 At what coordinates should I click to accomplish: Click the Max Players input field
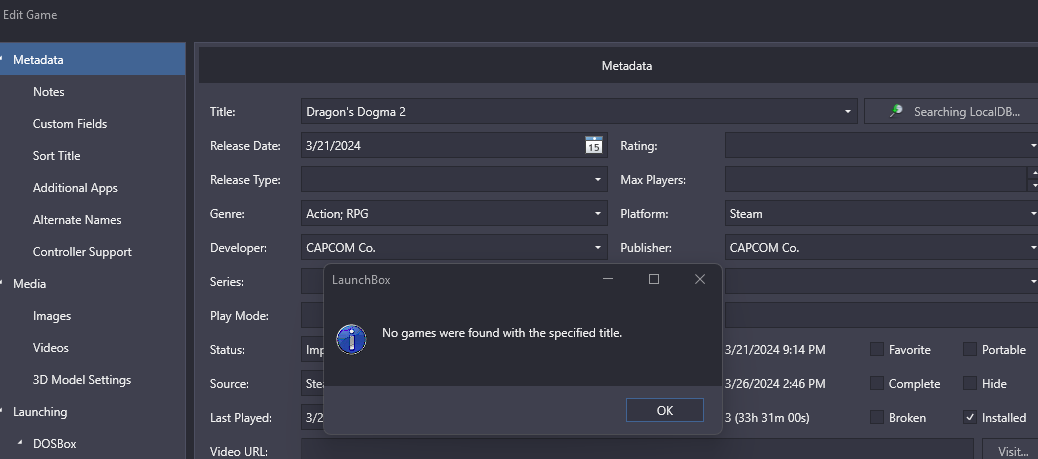875,179
